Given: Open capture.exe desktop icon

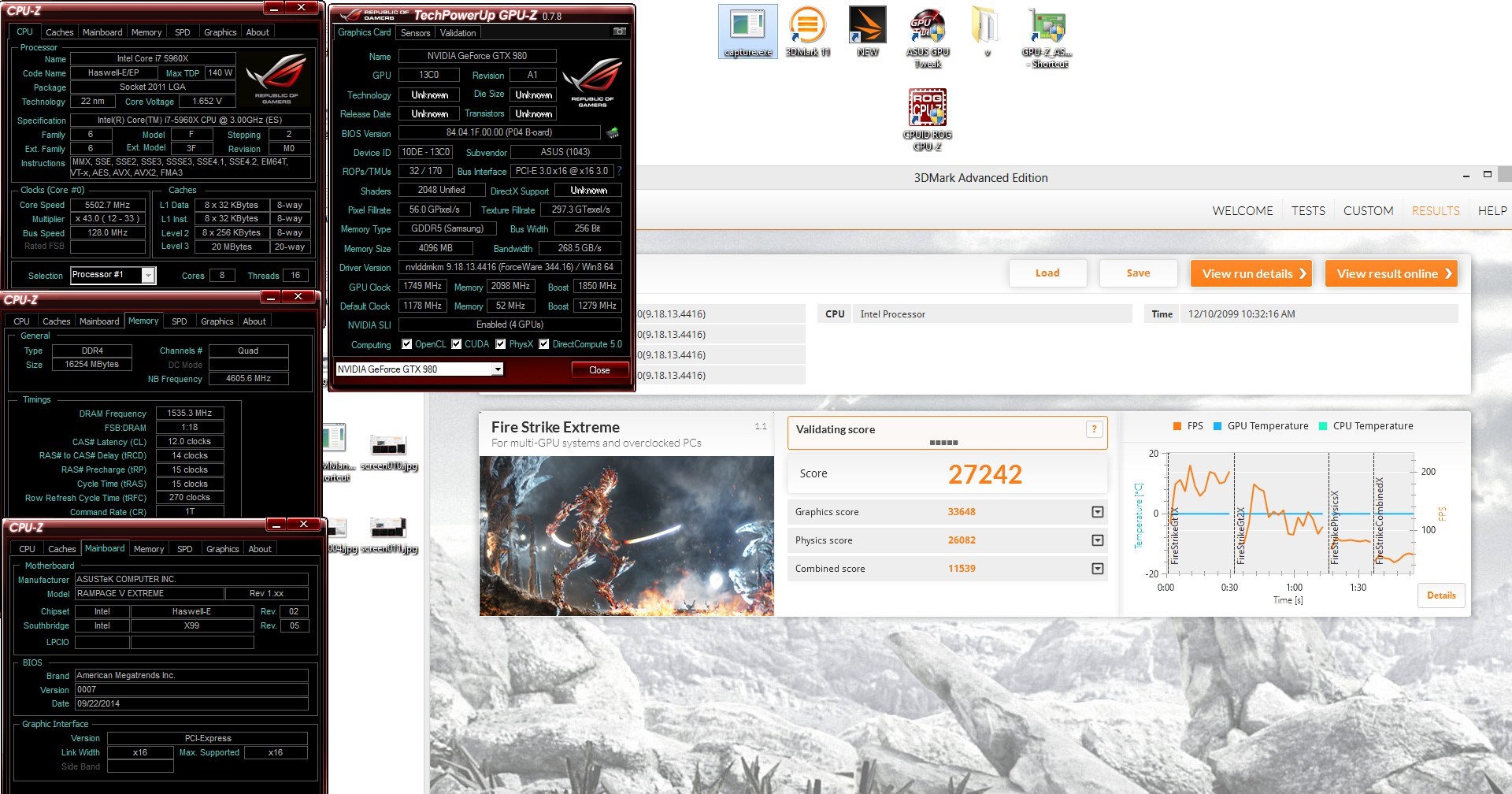Looking at the screenshot, I should pos(747,32).
